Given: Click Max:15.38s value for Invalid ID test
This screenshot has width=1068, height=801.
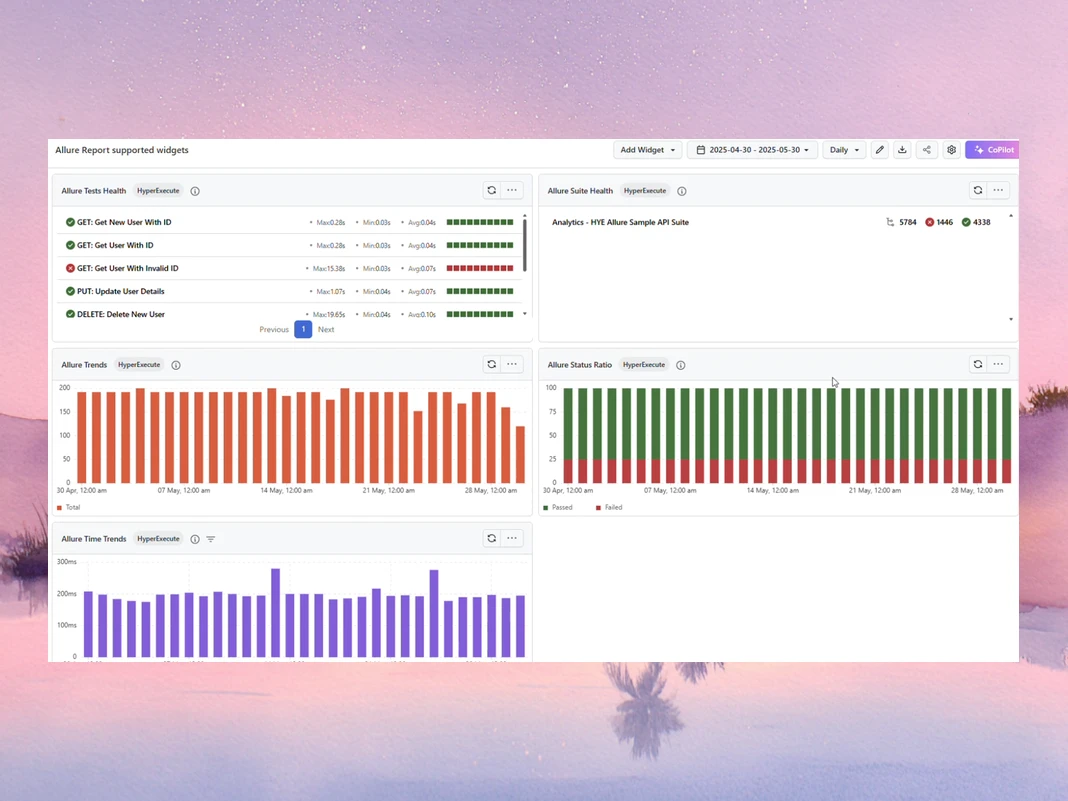Looking at the screenshot, I should (x=329, y=268).
